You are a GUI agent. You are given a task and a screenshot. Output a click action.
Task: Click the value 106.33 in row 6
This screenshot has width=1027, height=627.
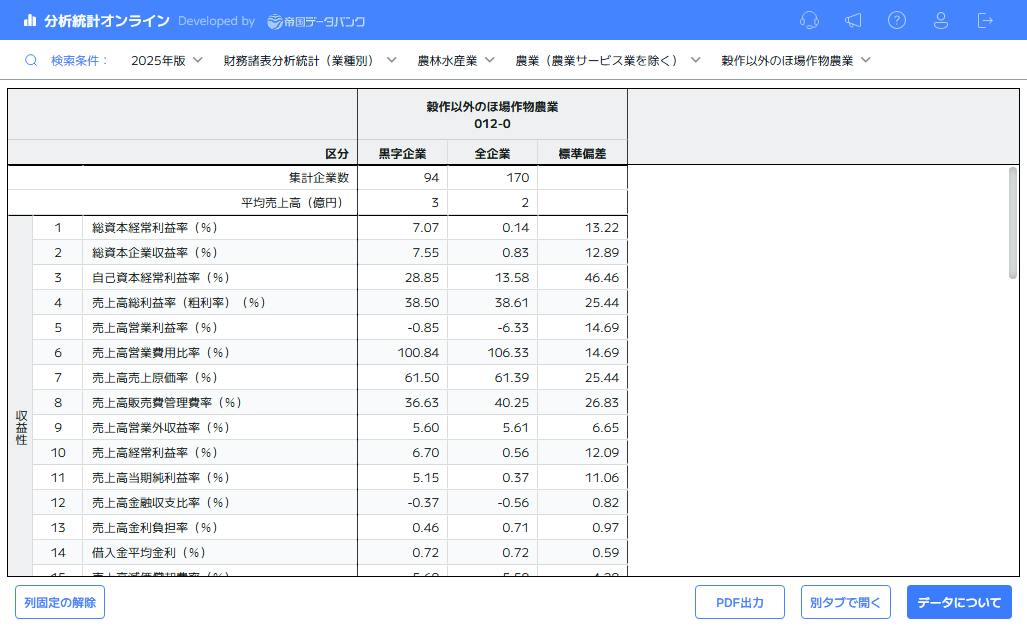[508, 352]
